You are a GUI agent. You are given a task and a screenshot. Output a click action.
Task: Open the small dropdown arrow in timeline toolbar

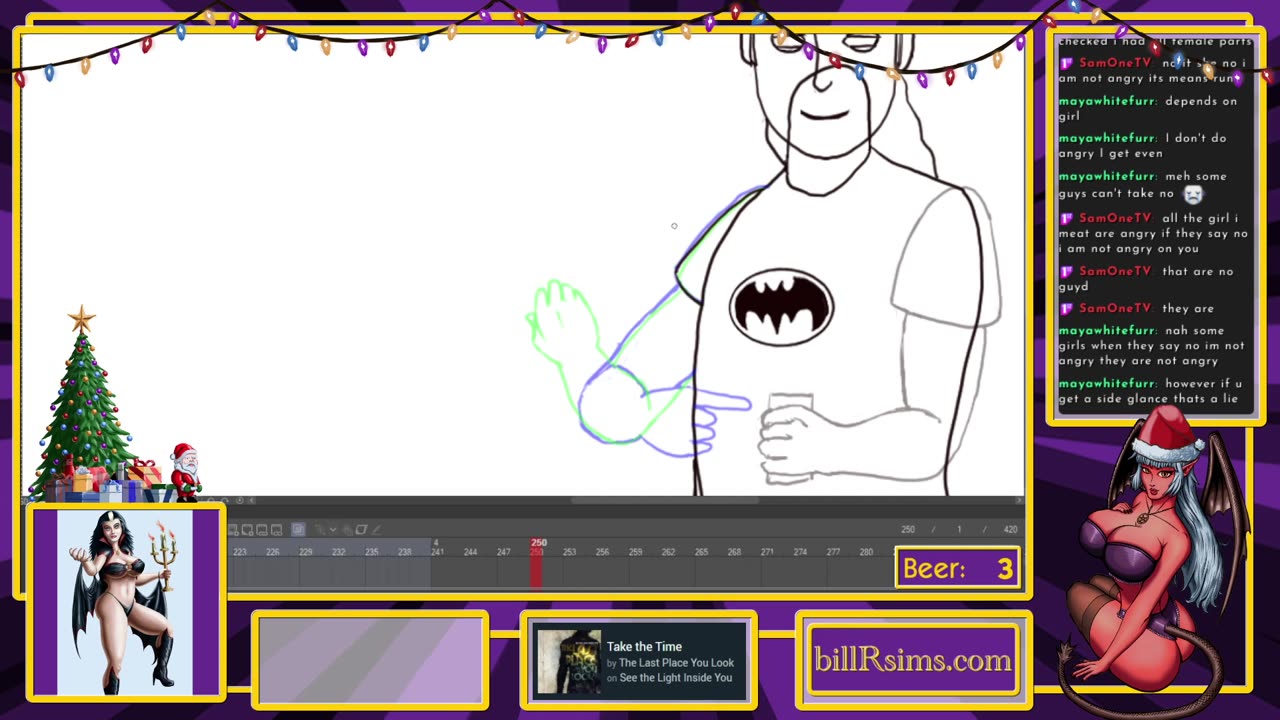(x=333, y=530)
